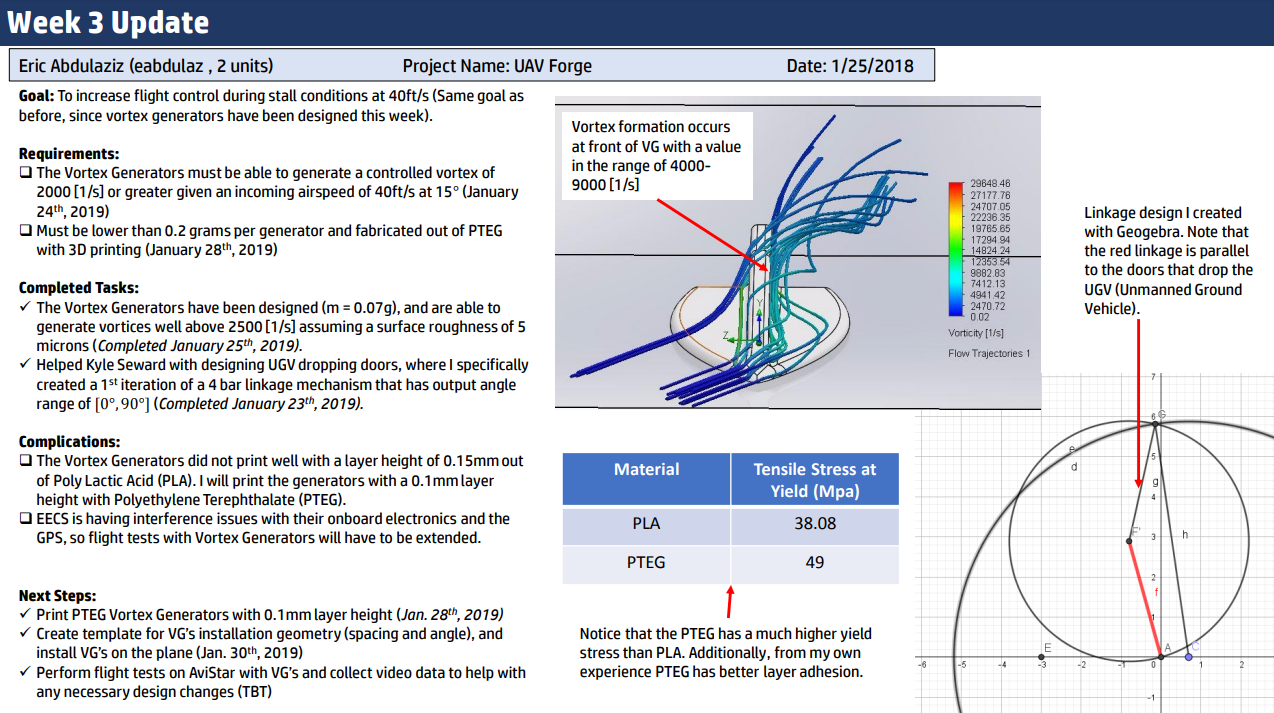Tick the box beside "The Vortex Generators must be able"
The width and height of the screenshot is (1274, 713).
pyautogui.click(x=25, y=173)
